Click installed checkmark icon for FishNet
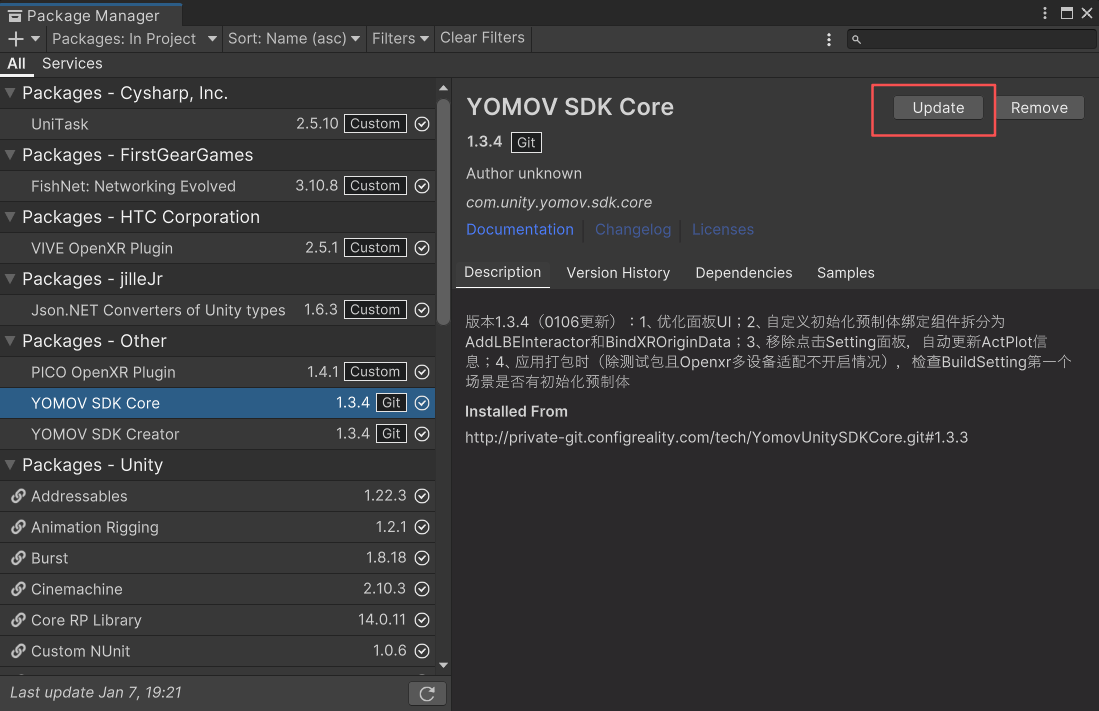1099x711 pixels. [422, 186]
